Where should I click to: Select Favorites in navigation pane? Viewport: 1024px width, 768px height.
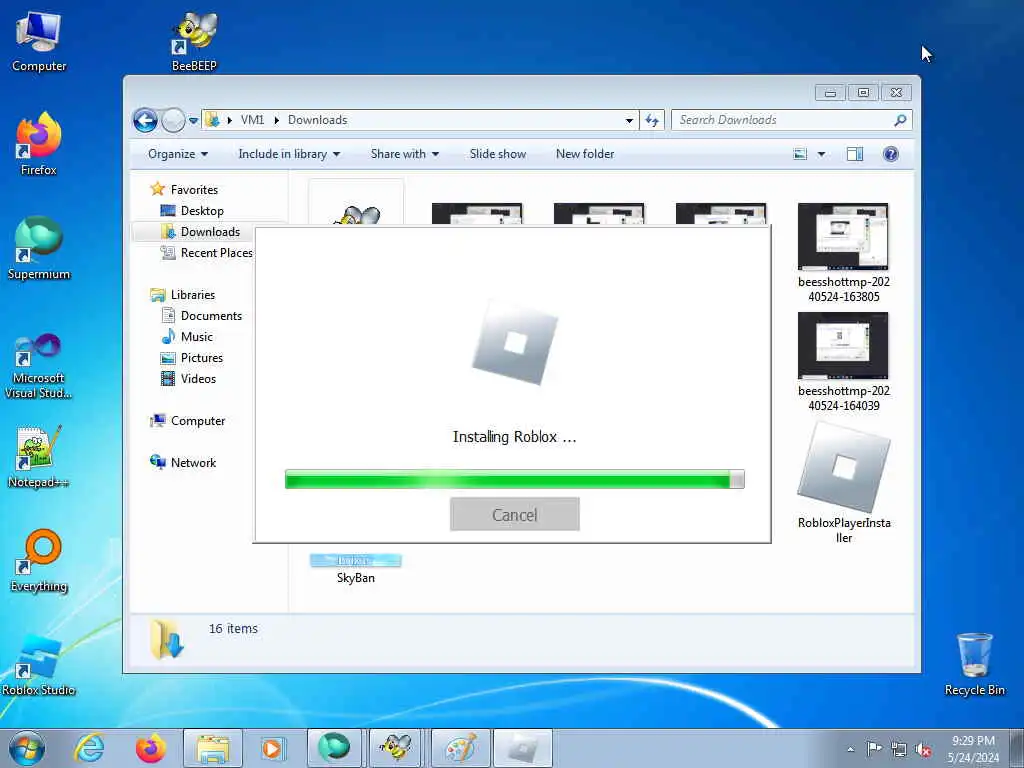coord(194,189)
